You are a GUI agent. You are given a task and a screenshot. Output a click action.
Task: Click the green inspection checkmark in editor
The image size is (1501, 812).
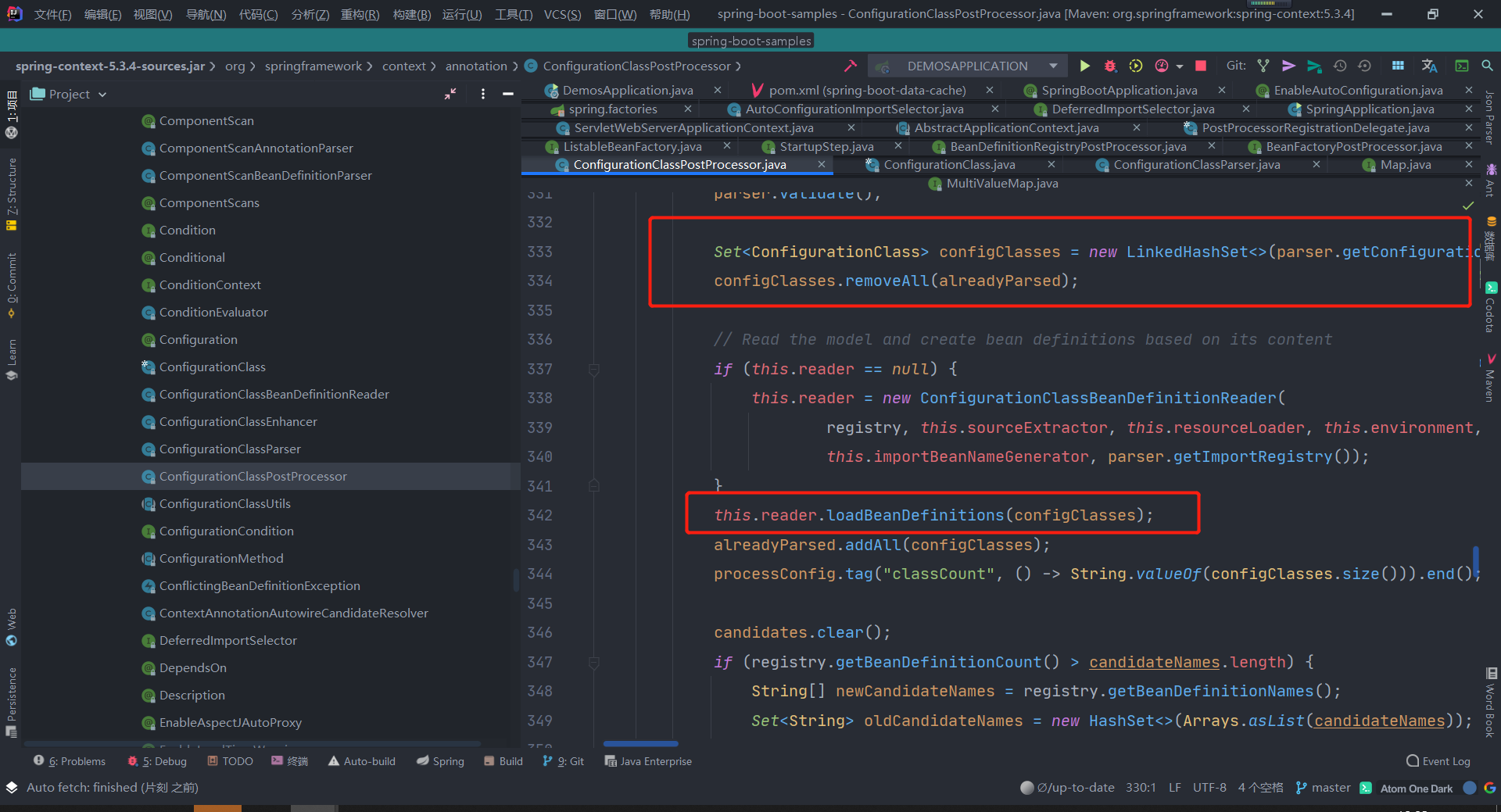(x=1468, y=206)
